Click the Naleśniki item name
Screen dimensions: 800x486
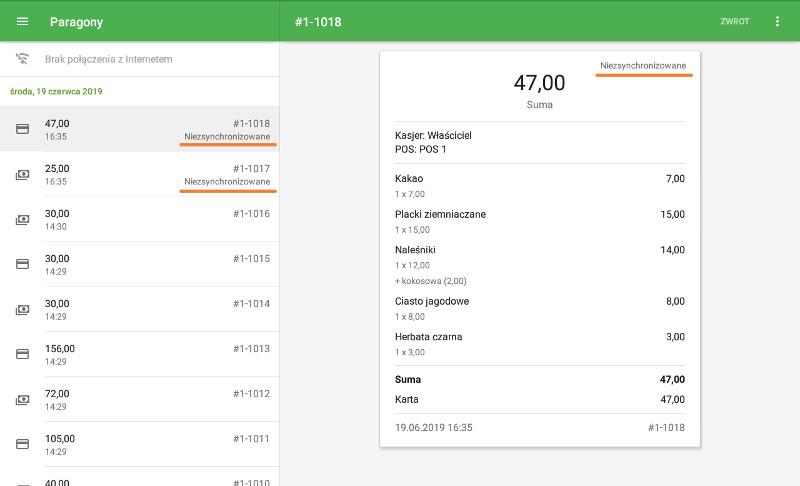point(415,250)
